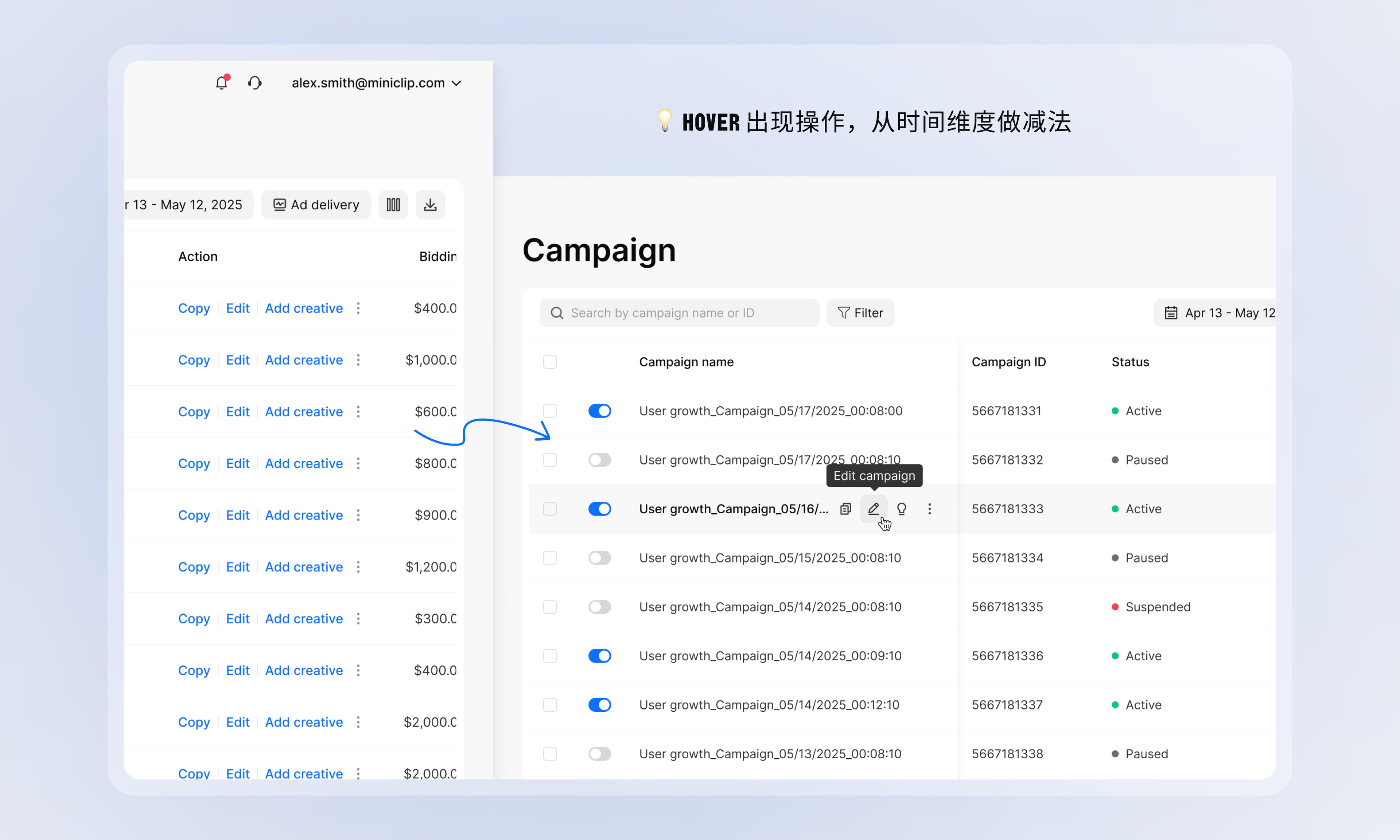Click the lightbulb icon in hovered row
Image resolution: width=1400 pixels, height=840 pixels.
pyautogui.click(x=902, y=509)
